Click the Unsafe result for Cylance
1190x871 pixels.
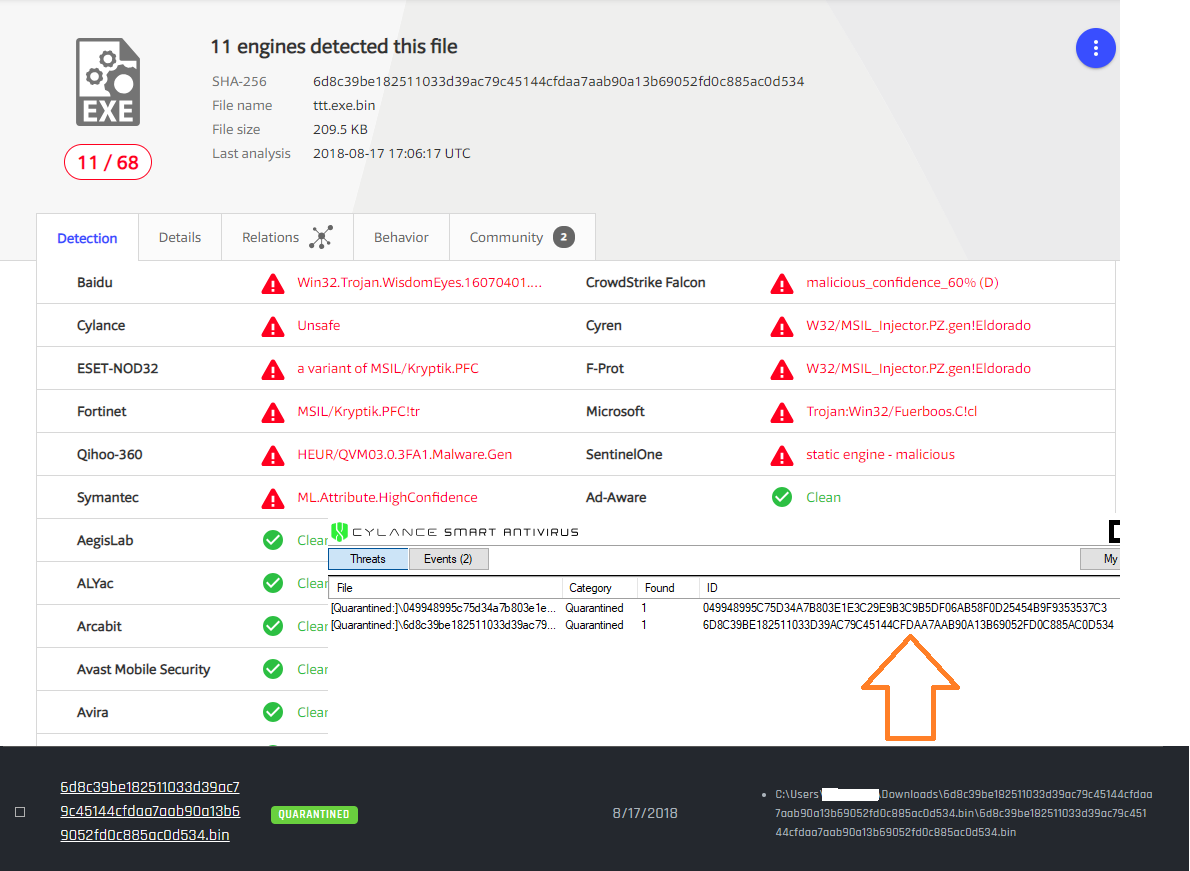coord(319,325)
